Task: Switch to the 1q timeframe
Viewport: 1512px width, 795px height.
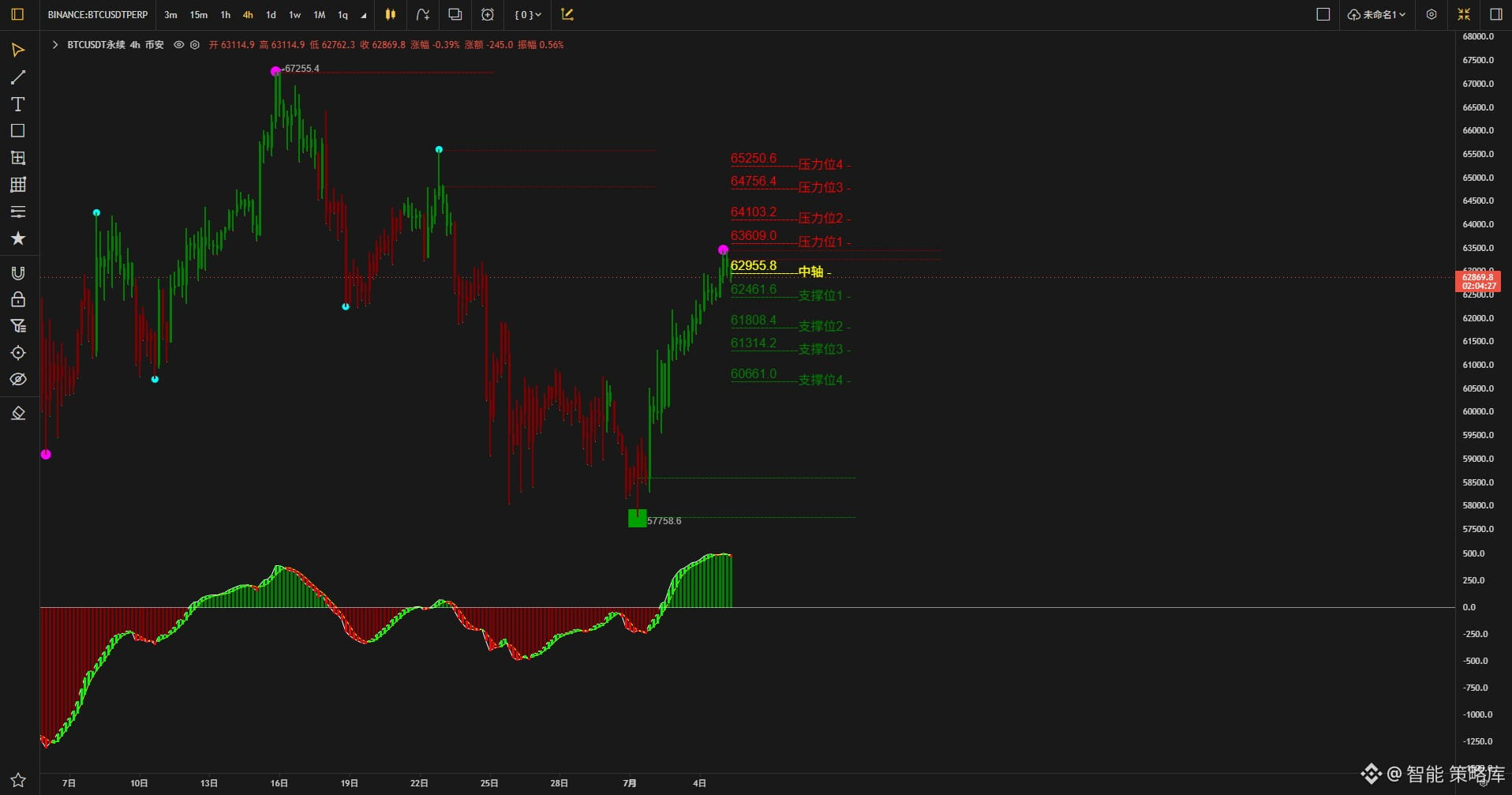Action: pyautogui.click(x=342, y=15)
